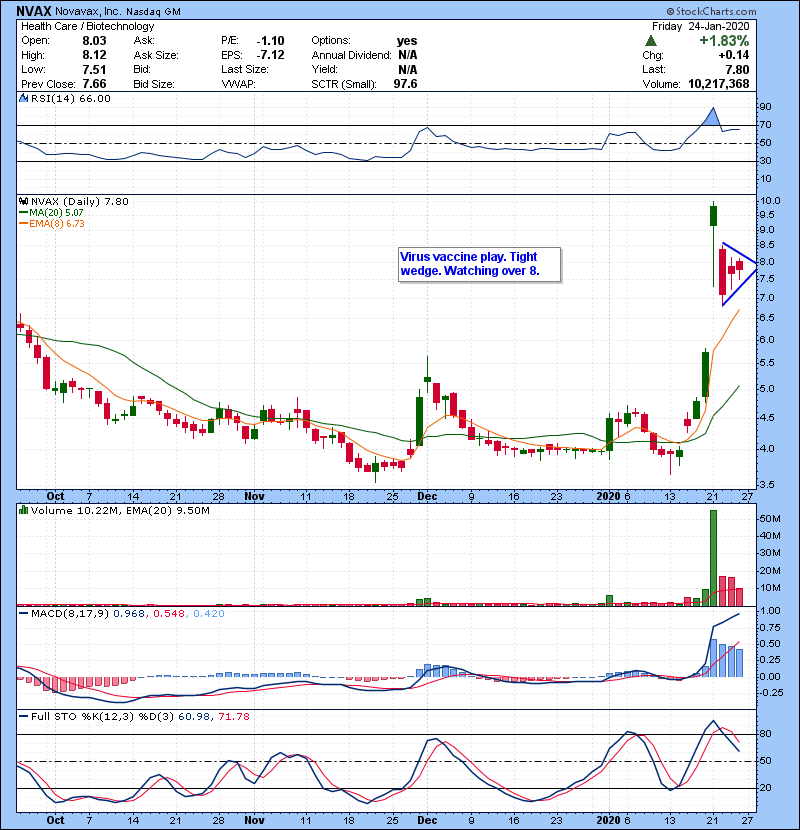Click the date Friday 24-Jan-2020
Screen dimensions: 800x830
(700, 26)
